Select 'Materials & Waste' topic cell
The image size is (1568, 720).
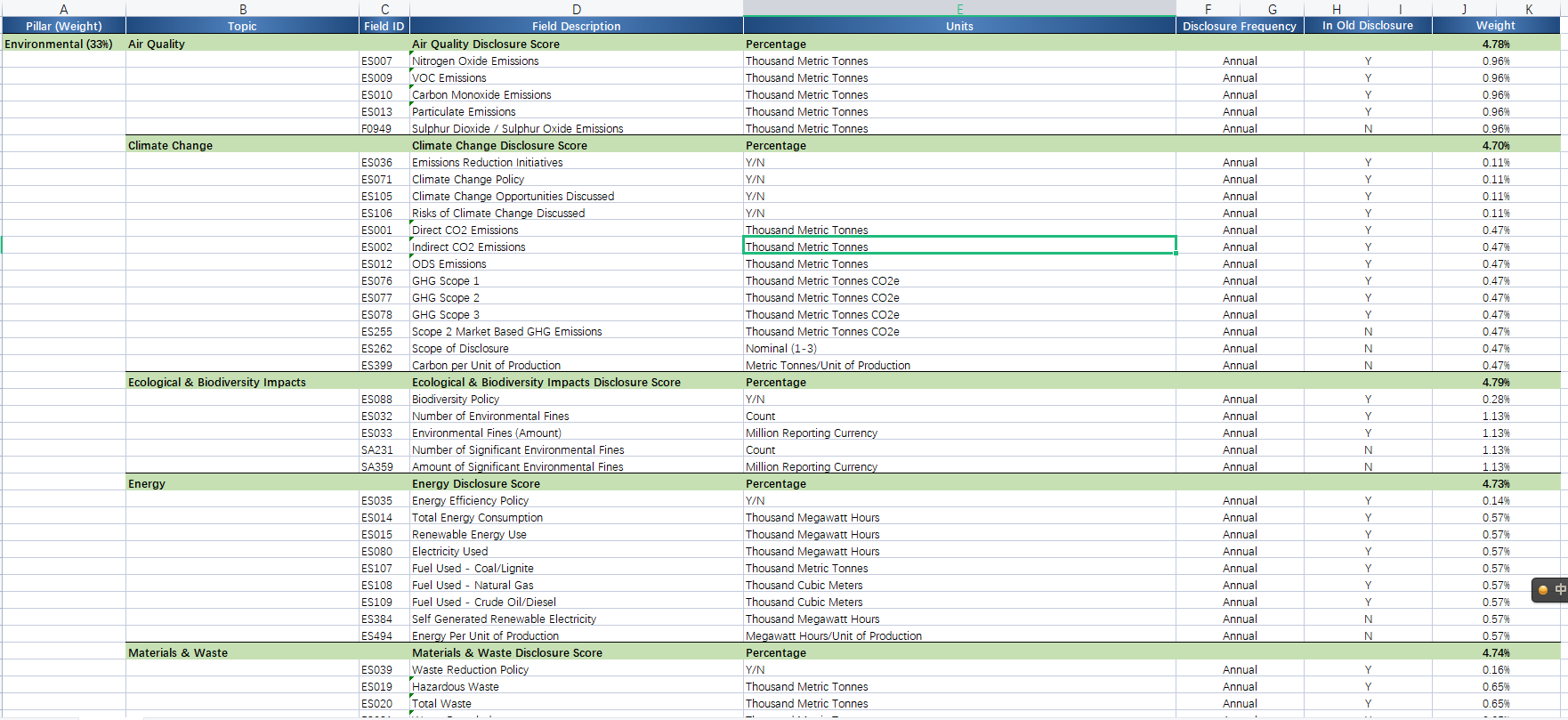242,652
